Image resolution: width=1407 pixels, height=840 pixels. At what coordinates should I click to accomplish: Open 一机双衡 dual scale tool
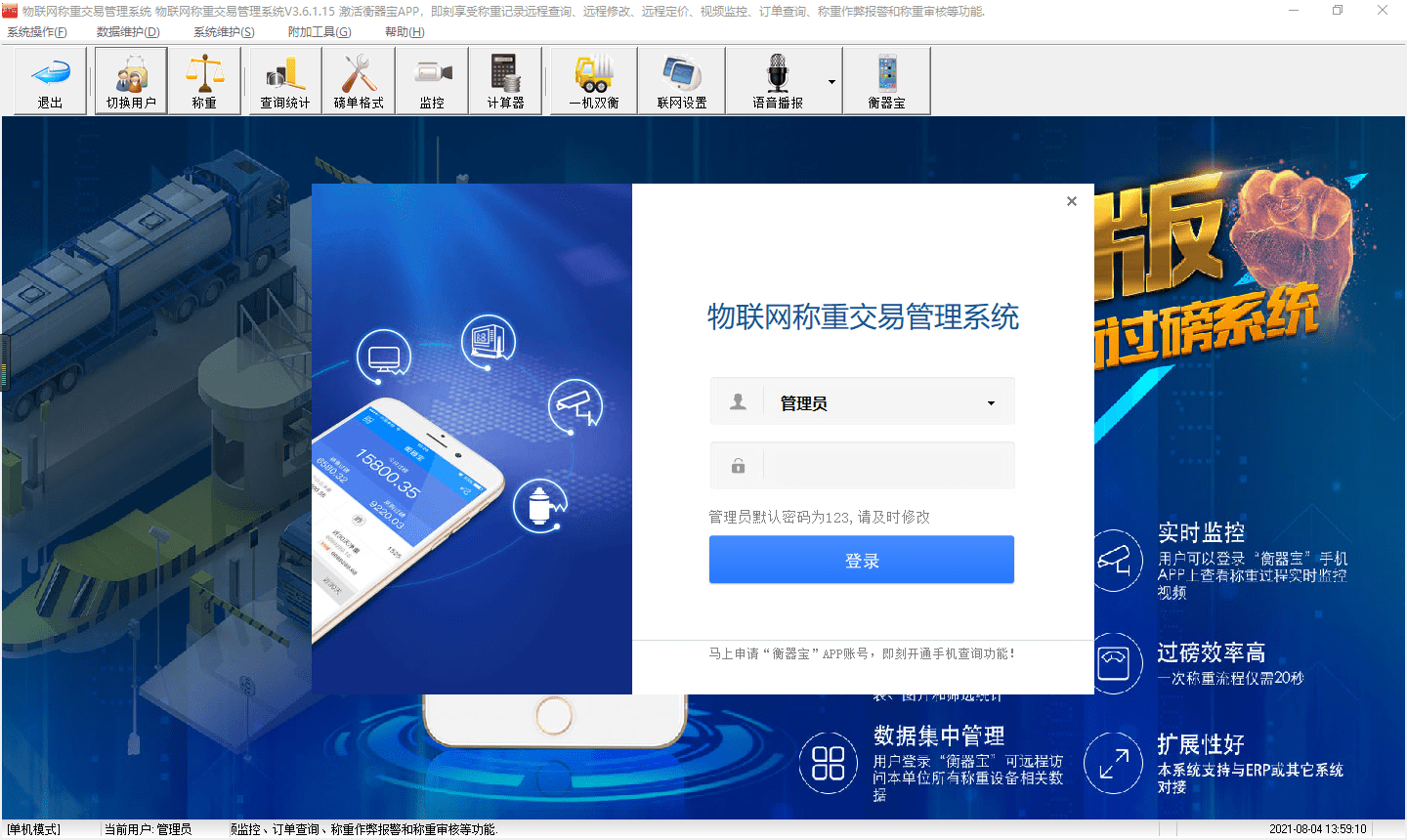coord(594,81)
